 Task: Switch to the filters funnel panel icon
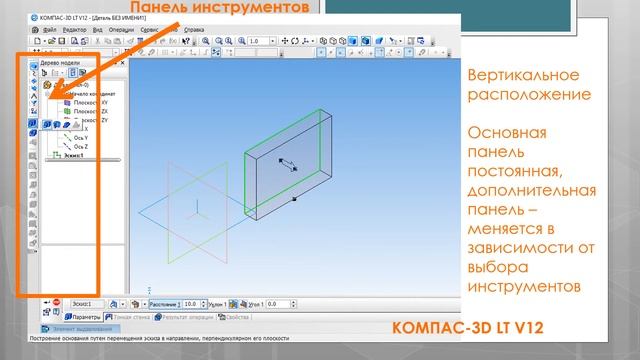point(33,103)
